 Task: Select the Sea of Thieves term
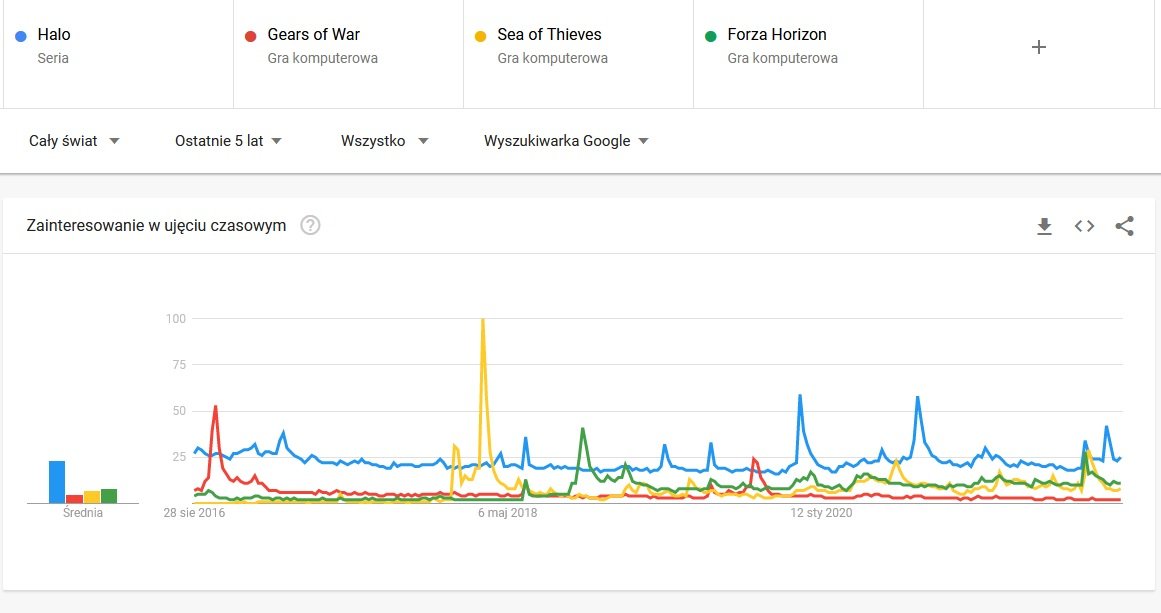pos(549,35)
